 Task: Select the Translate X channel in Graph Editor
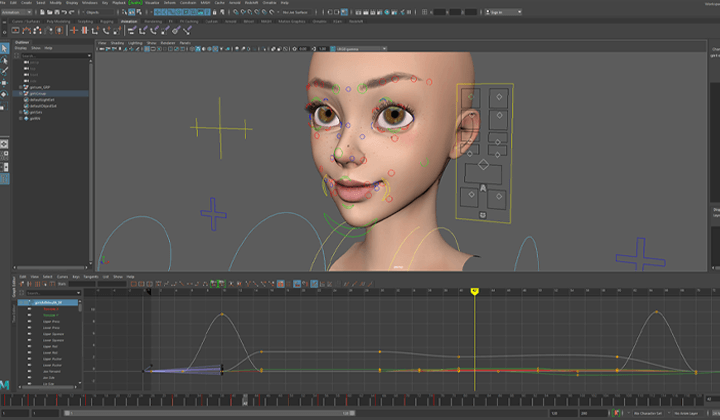coord(51,309)
